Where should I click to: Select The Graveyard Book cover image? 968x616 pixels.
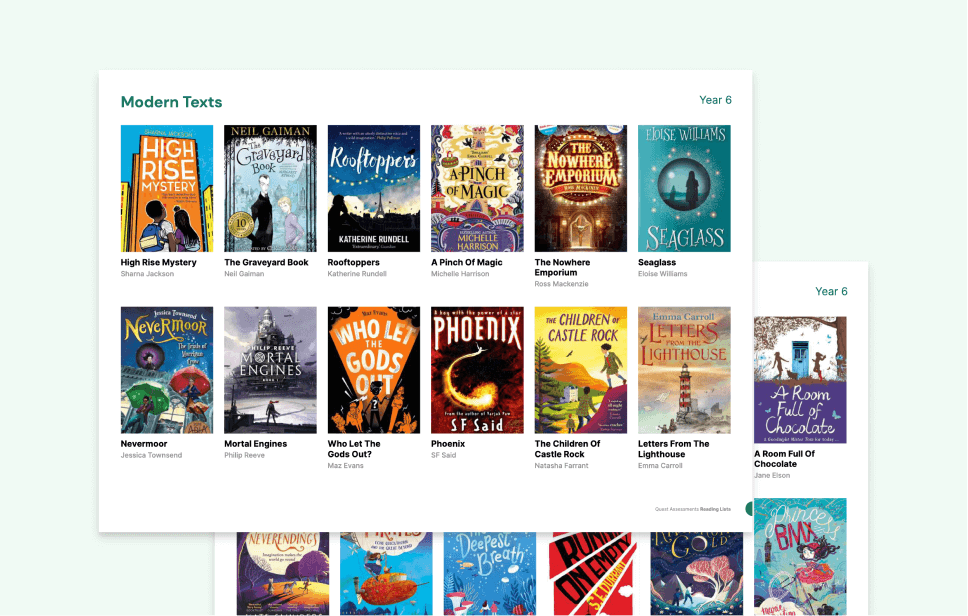tap(270, 188)
